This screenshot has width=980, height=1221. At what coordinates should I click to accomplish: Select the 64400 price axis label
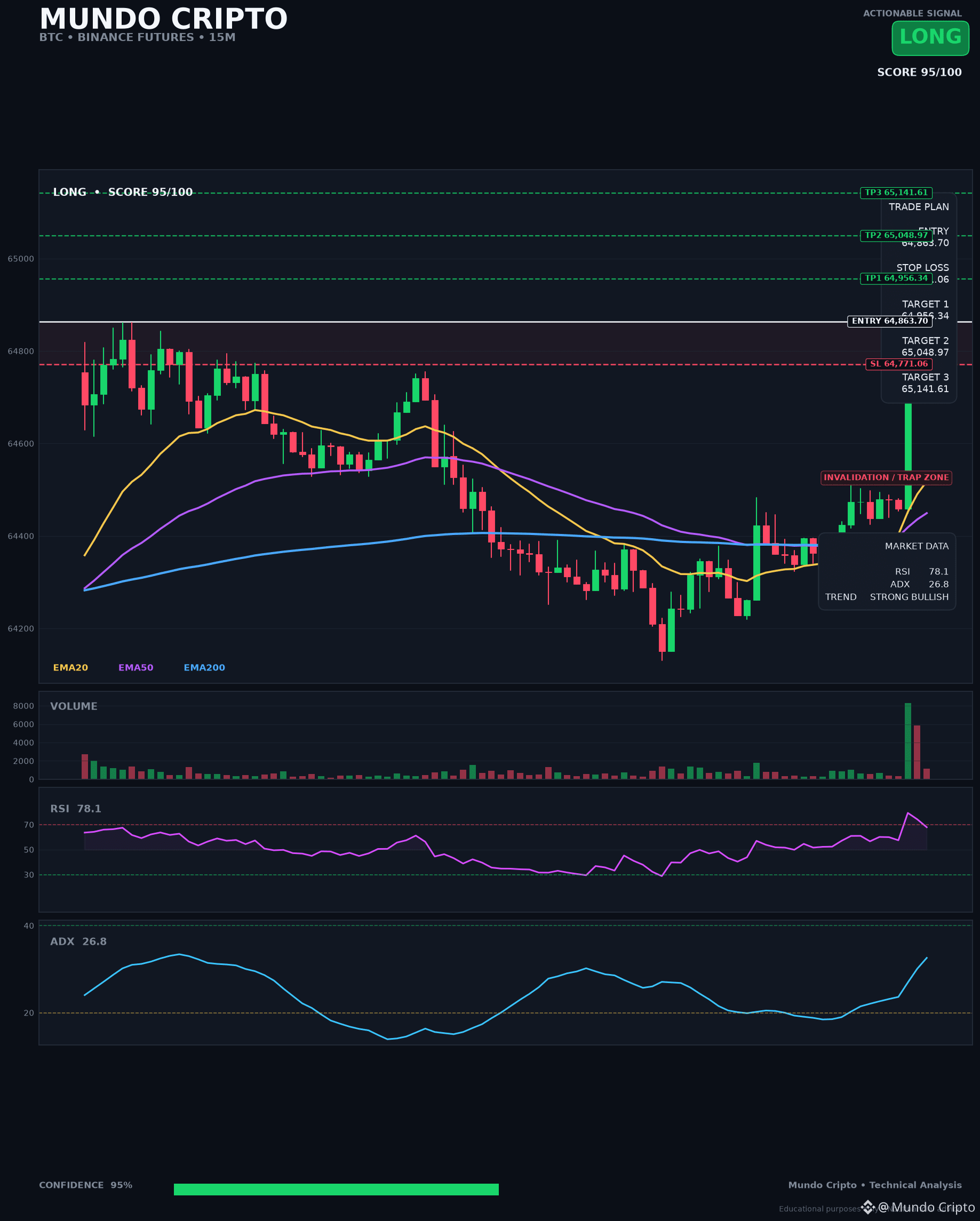point(20,536)
